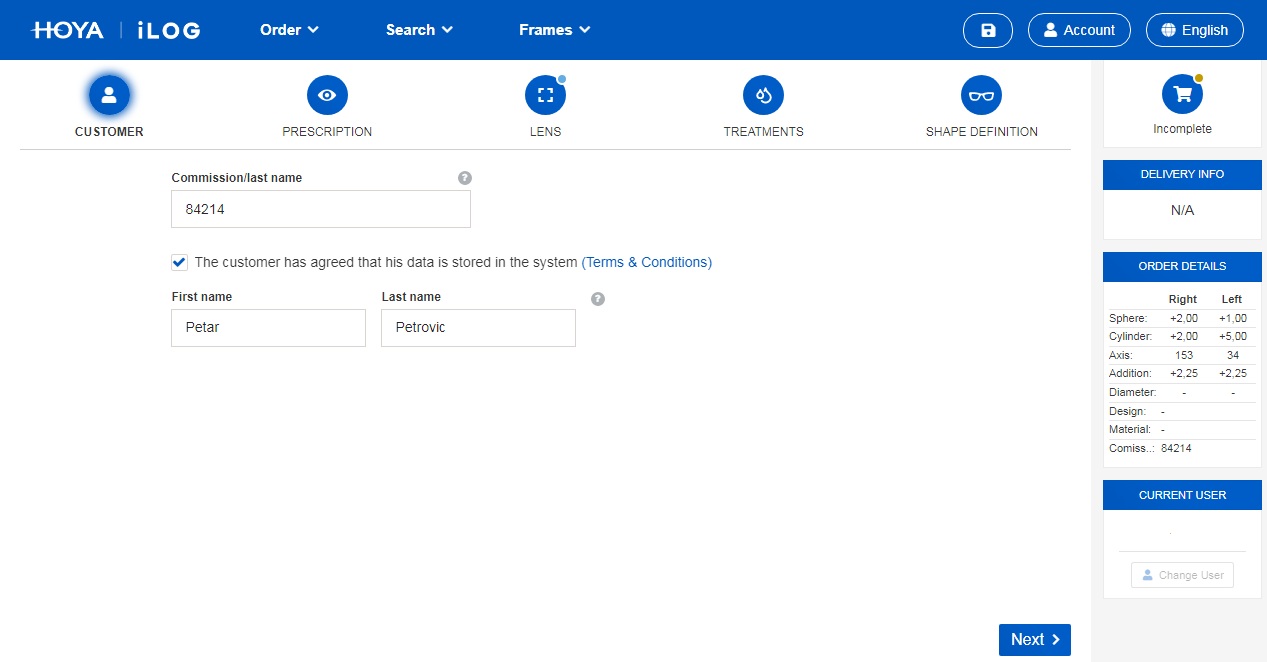
Task: Expand the Search dropdown menu
Action: tap(419, 30)
